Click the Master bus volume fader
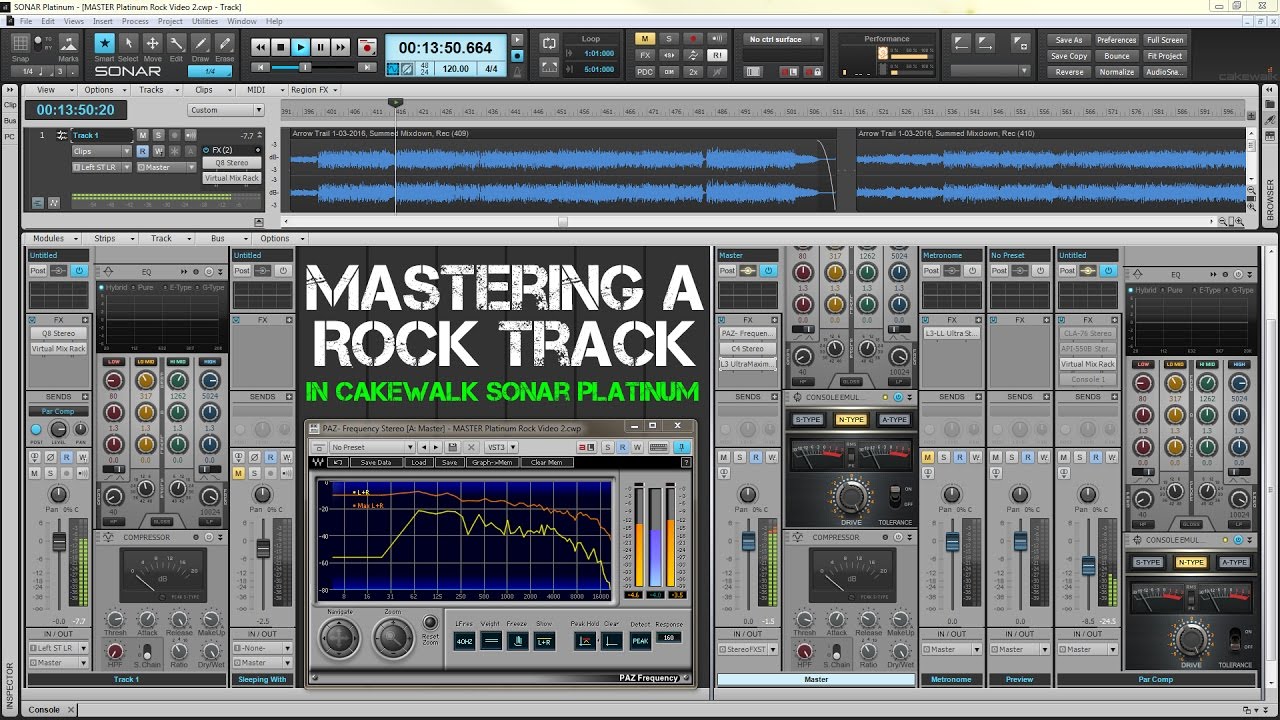Image resolution: width=1280 pixels, height=720 pixels. click(x=748, y=541)
